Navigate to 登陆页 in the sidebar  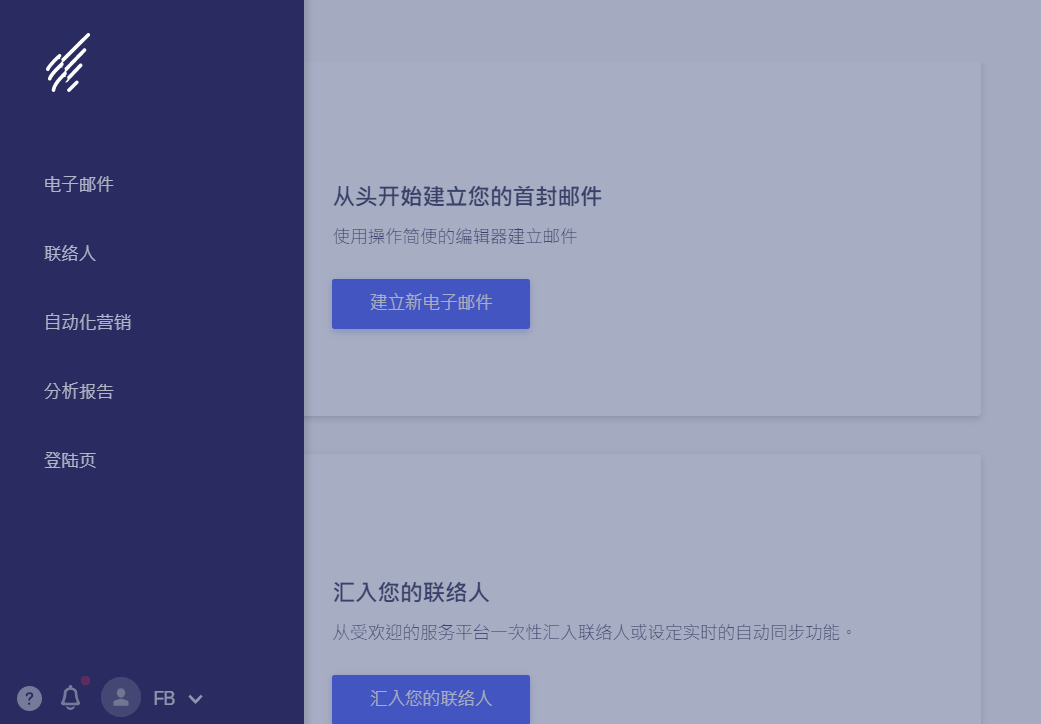pos(70,460)
